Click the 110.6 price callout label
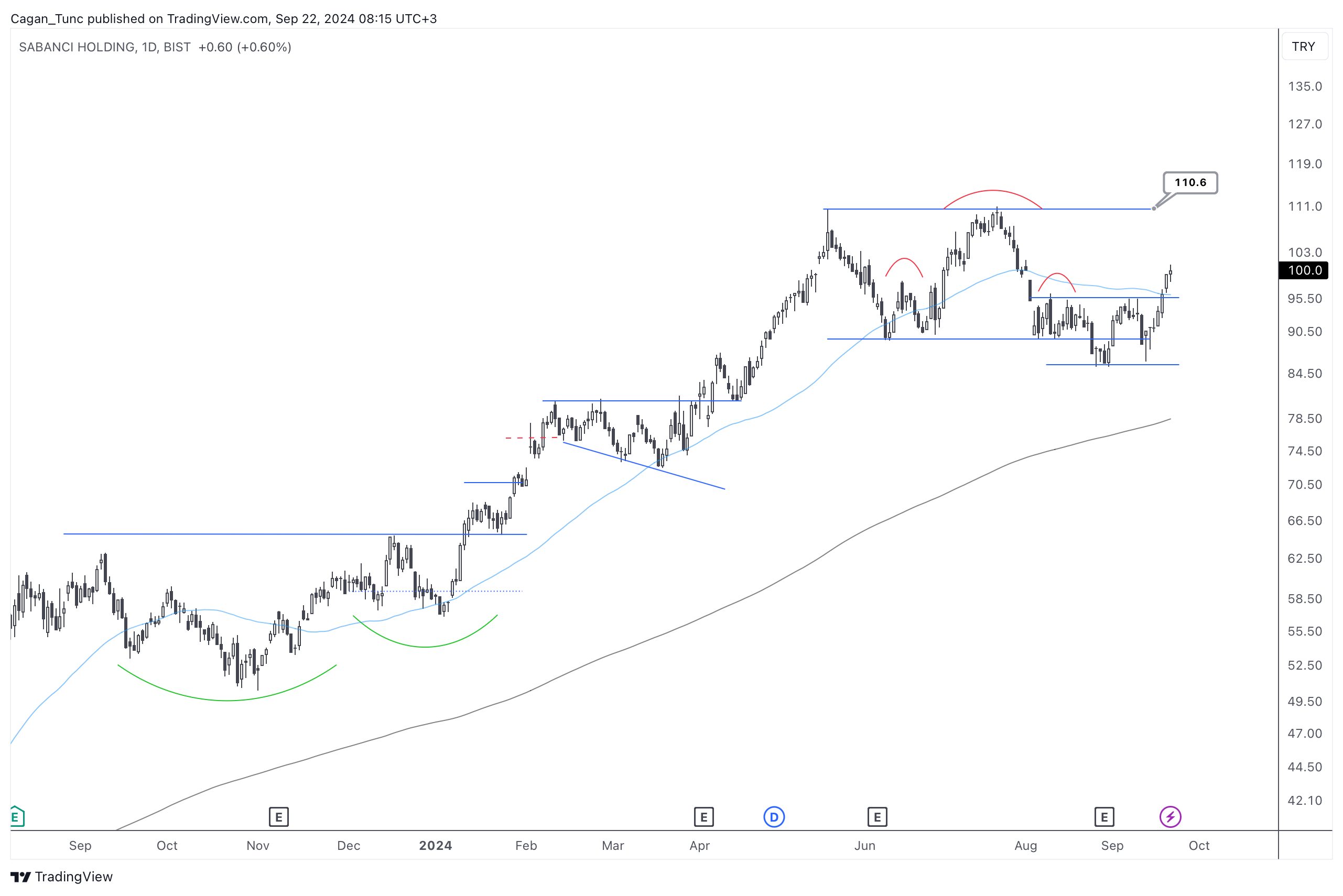 [x=1190, y=183]
